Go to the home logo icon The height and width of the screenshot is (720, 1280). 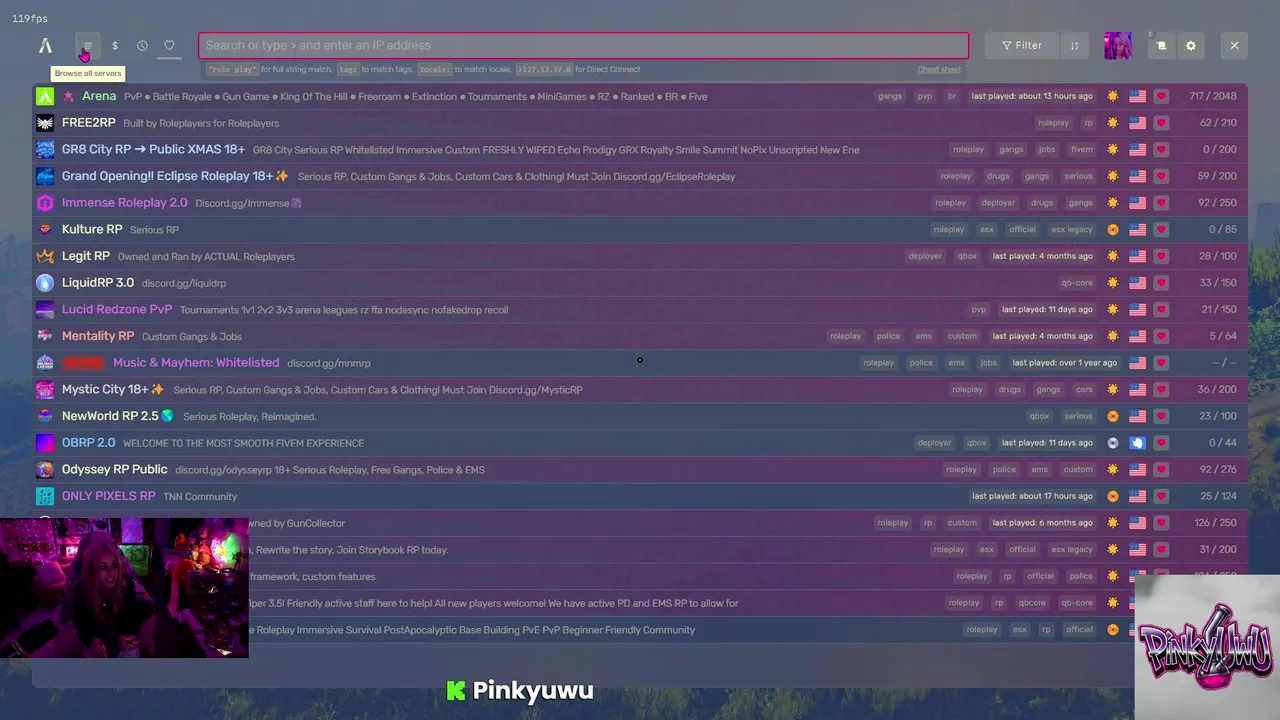point(45,46)
